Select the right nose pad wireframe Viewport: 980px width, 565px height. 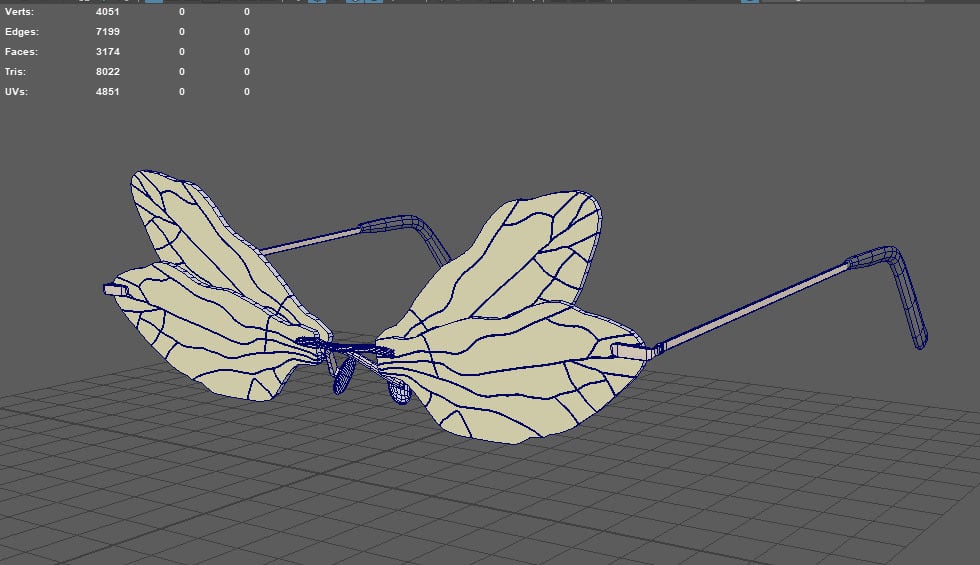399,391
